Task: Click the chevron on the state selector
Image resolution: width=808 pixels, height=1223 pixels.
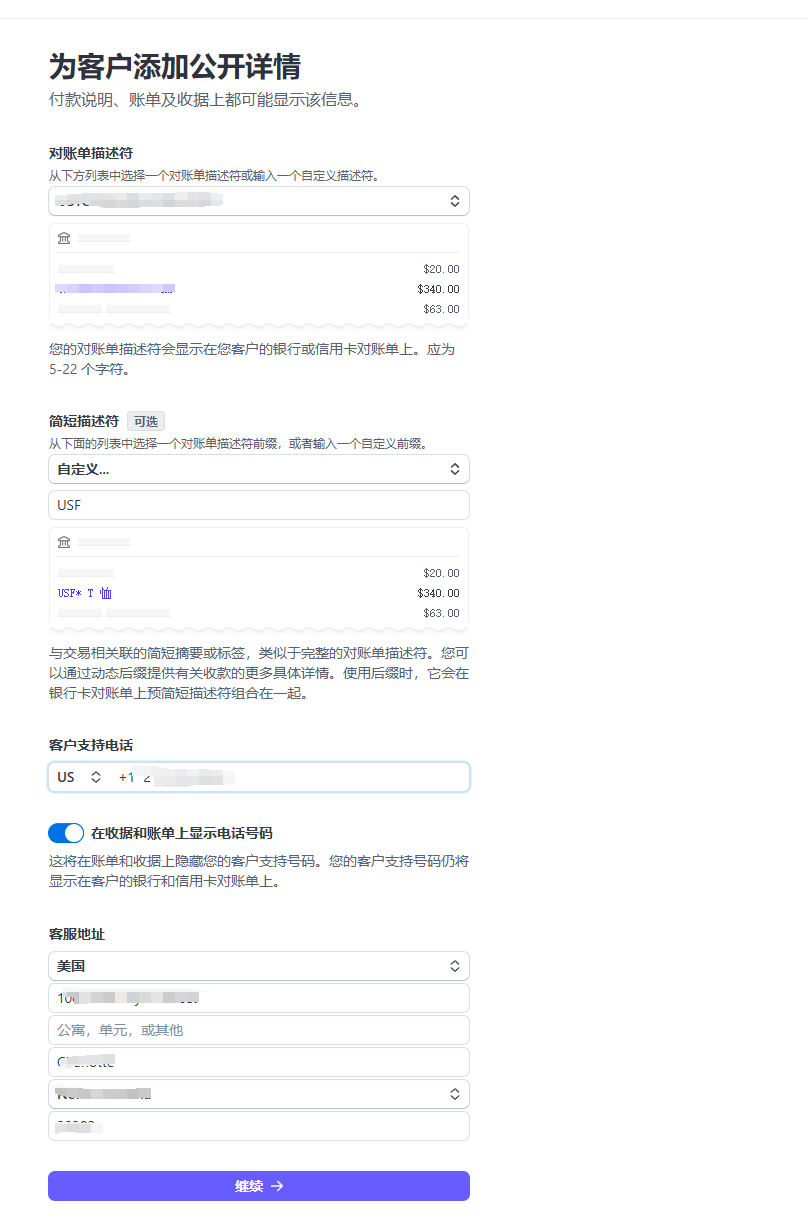Action: click(455, 1093)
